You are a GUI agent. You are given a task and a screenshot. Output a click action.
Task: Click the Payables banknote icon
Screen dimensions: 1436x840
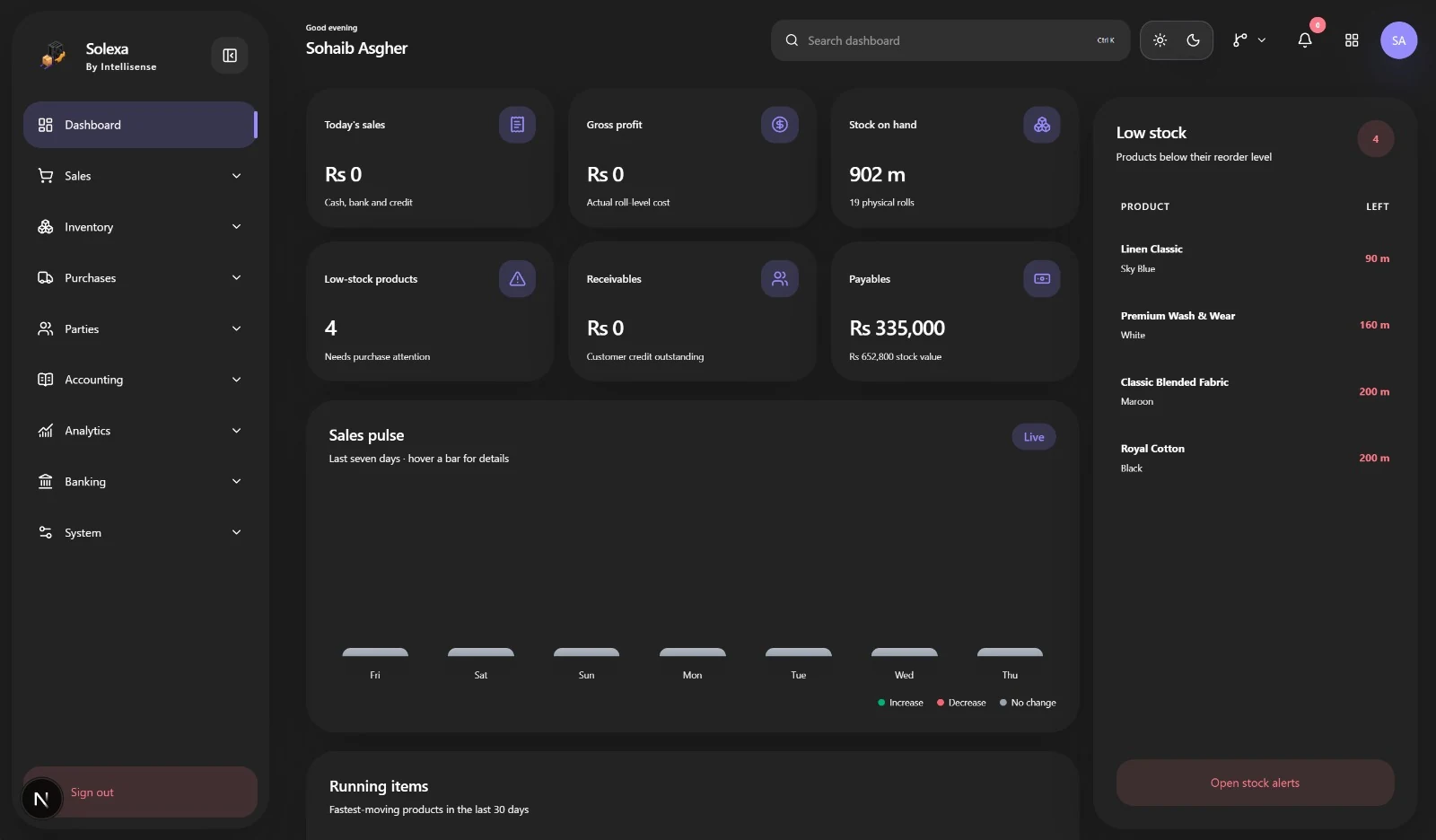1042,279
